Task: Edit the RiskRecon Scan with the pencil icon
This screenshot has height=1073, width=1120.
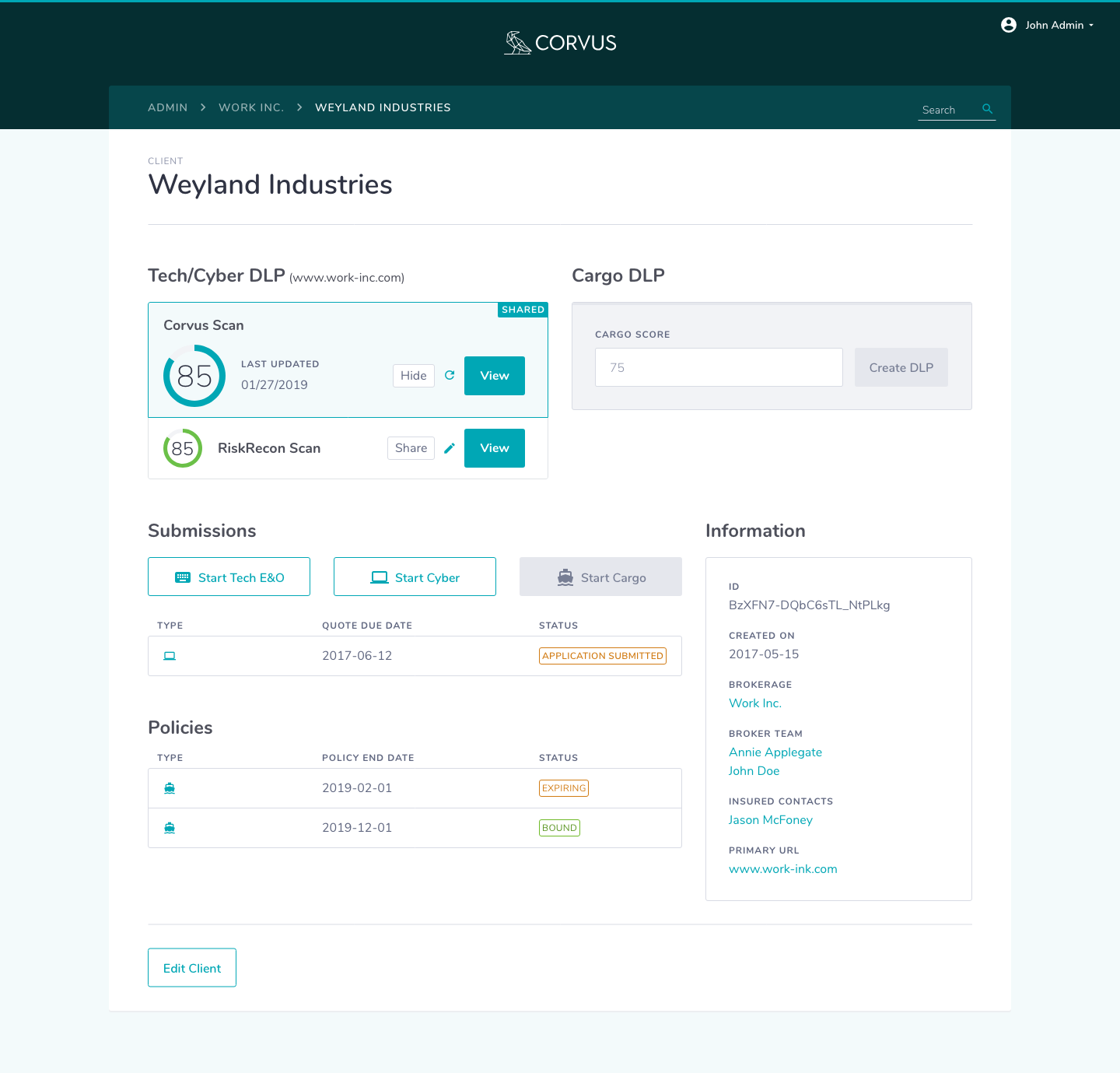Action: tap(450, 447)
